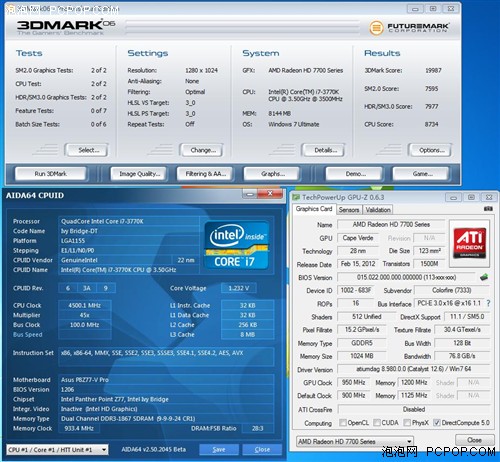Screen dimensions: 500x462
Task: Toggle the DirectCompute 5.0 checkbox
Action: pos(436,423)
